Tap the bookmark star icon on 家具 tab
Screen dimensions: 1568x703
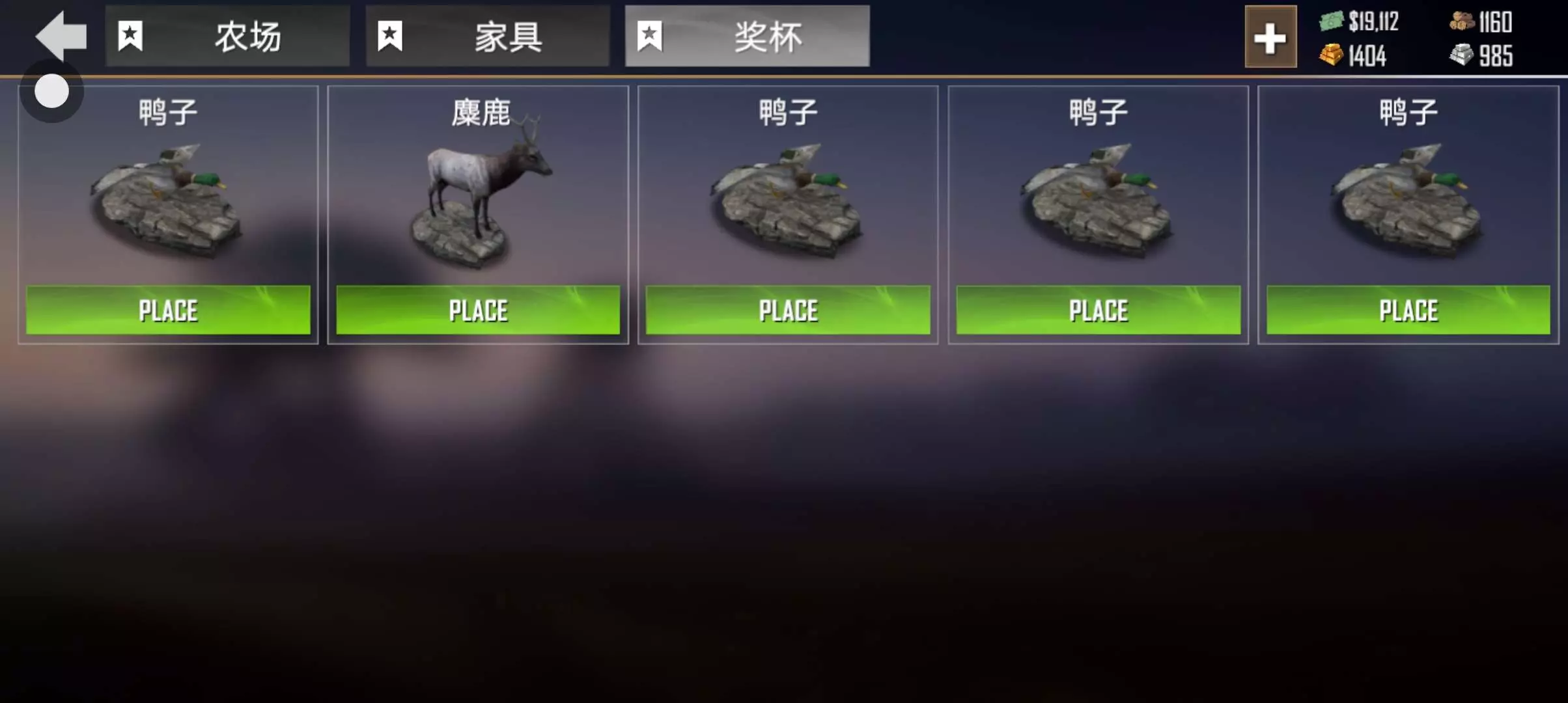click(x=390, y=36)
